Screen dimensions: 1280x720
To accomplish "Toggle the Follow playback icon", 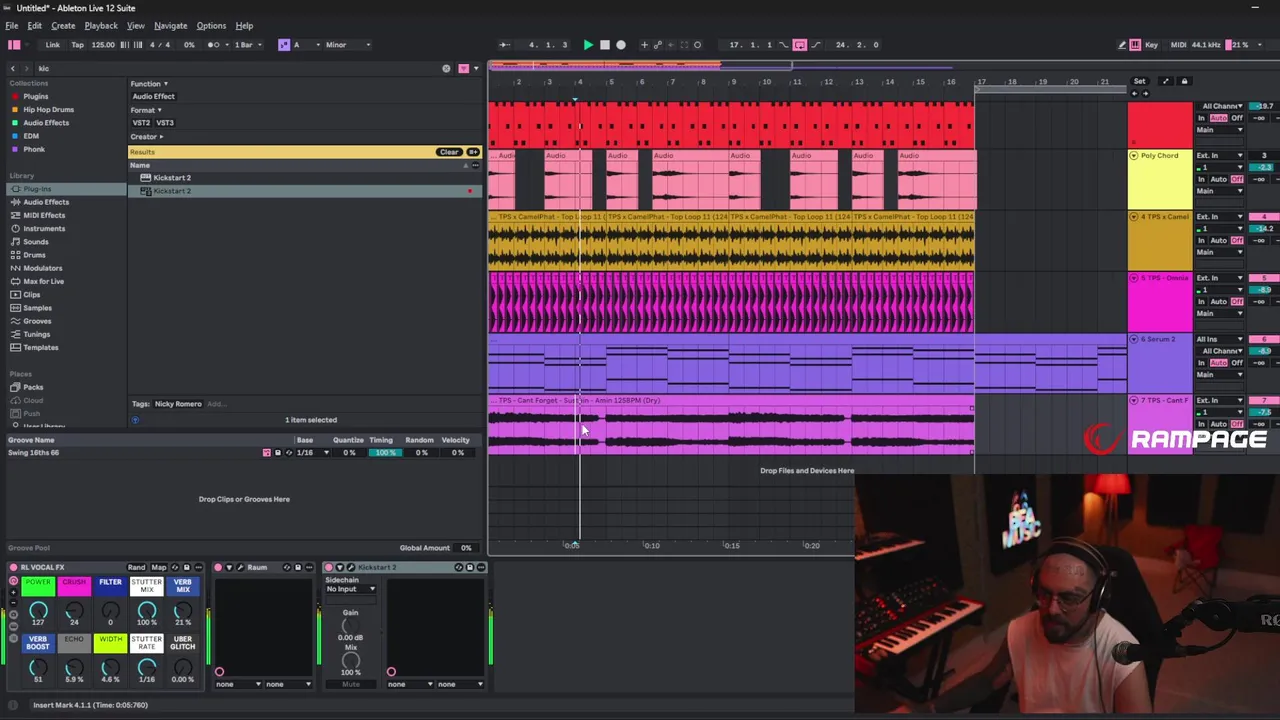I will (505, 45).
